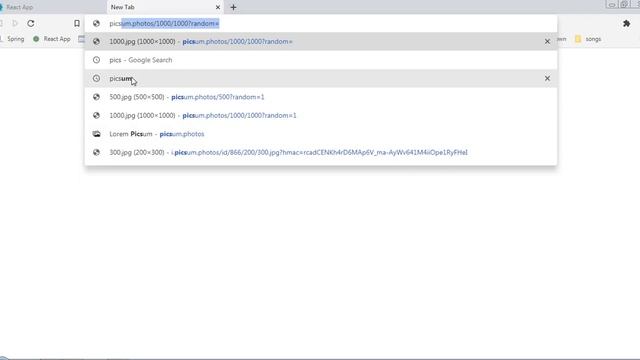The width and height of the screenshot is (640, 360).
Task: Open the extensions puzzle icon
Action: tap(627, 24)
